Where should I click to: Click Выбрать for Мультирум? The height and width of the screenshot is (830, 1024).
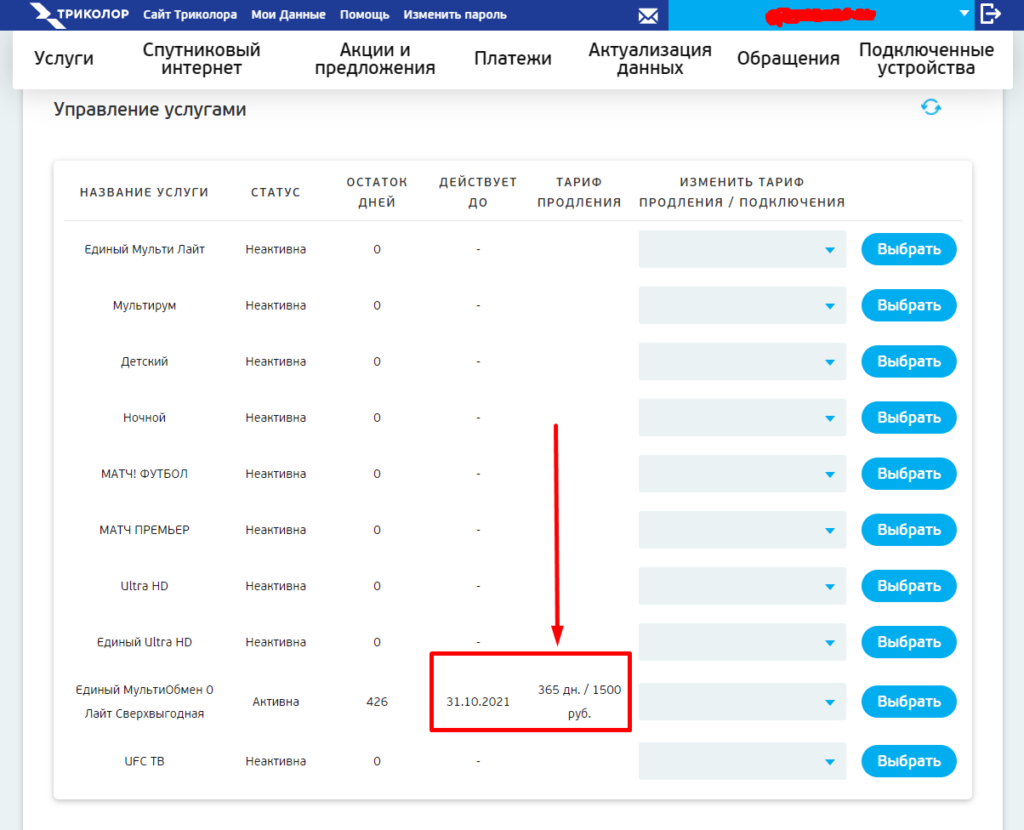click(908, 306)
